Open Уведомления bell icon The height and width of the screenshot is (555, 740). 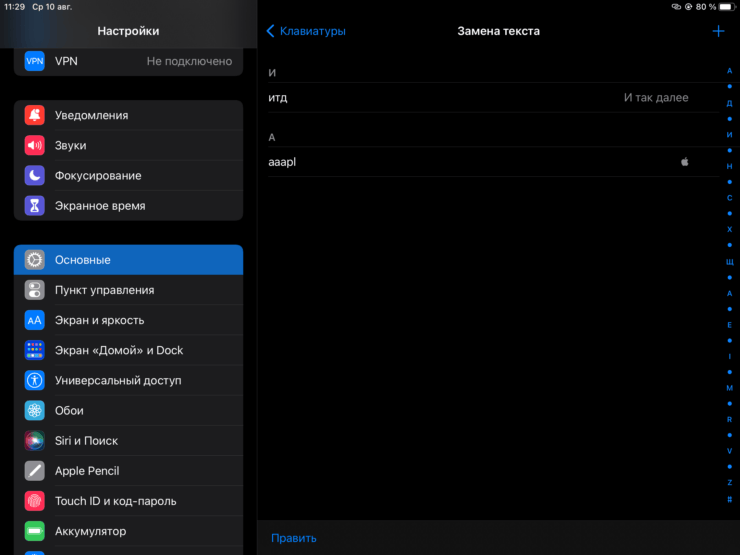pyautogui.click(x=35, y=115)
